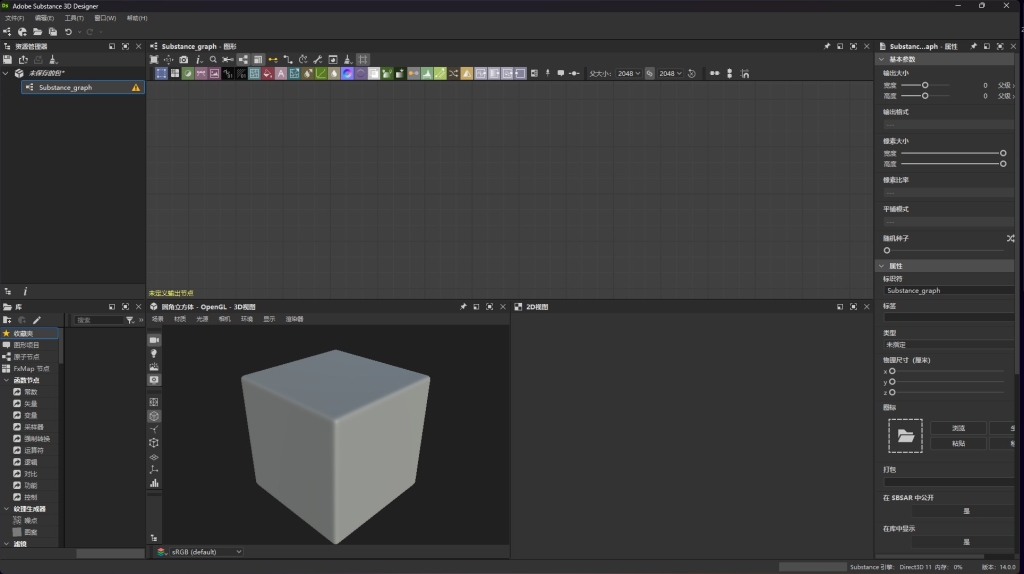Click the camera icon in 3D view sidebar
Viewport: 1024px width, 574px height.
click(x=154, y=340)
